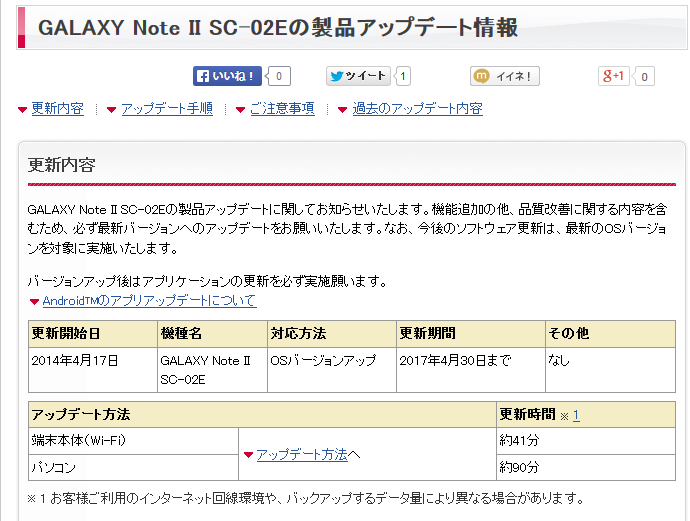Jump to 更新内容 anchor link
This screenshot has height=521, width=690.
tap(58, 108)
